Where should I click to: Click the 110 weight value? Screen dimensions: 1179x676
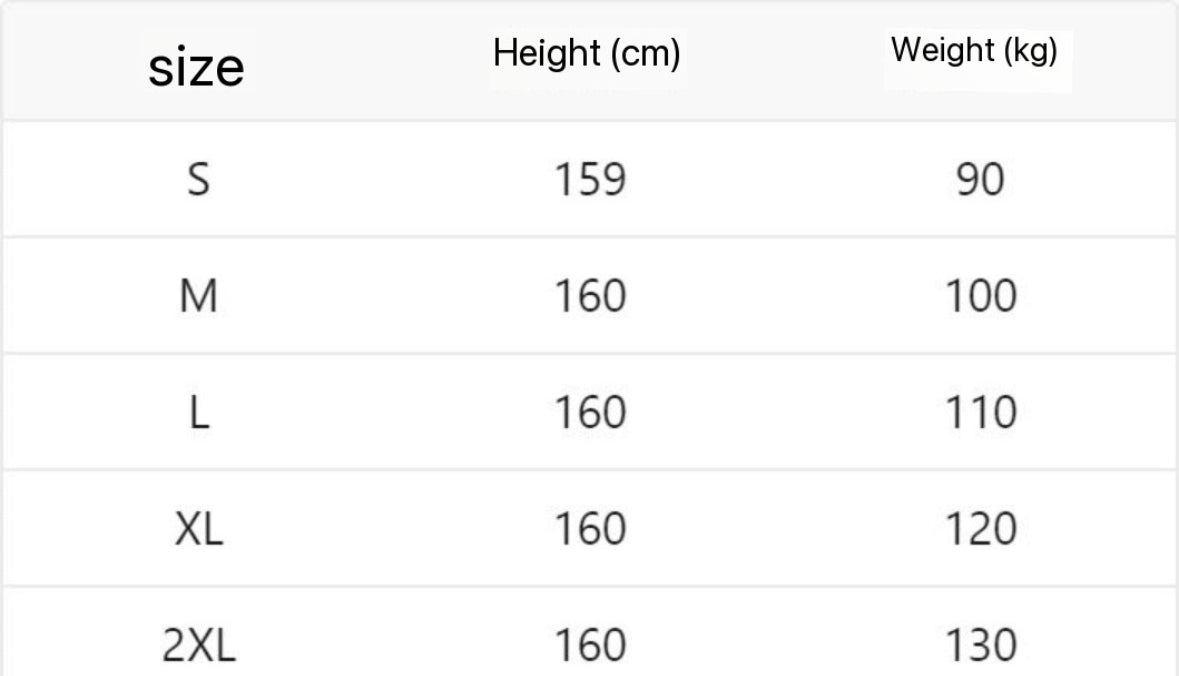tap(981, 413)
